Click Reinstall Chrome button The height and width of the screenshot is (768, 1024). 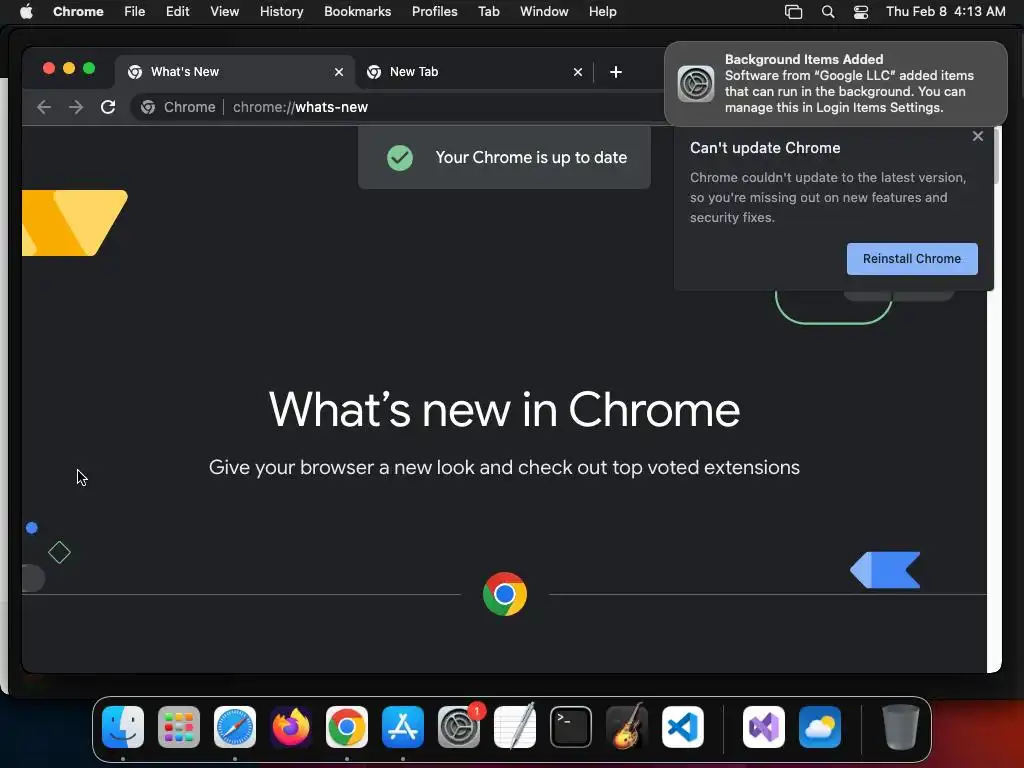912,259
